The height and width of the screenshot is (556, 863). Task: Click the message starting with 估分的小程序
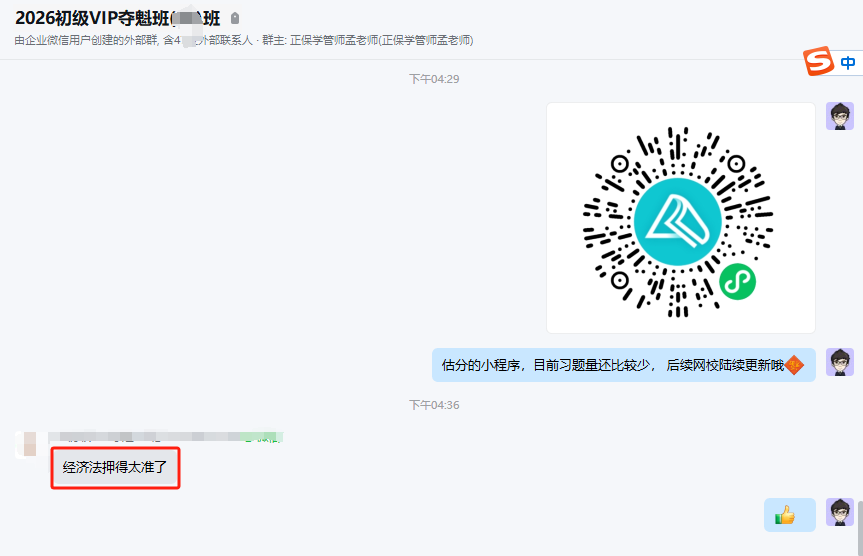pyautogui.click(x=624, y=365)
